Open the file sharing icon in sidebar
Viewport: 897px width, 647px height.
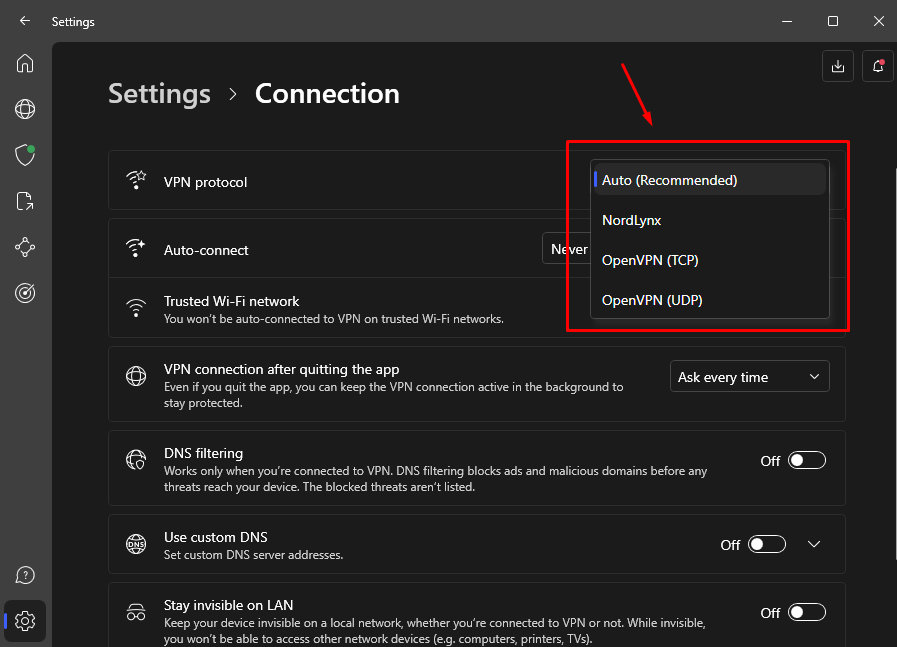pyautogui.click(x=25, y=201)
